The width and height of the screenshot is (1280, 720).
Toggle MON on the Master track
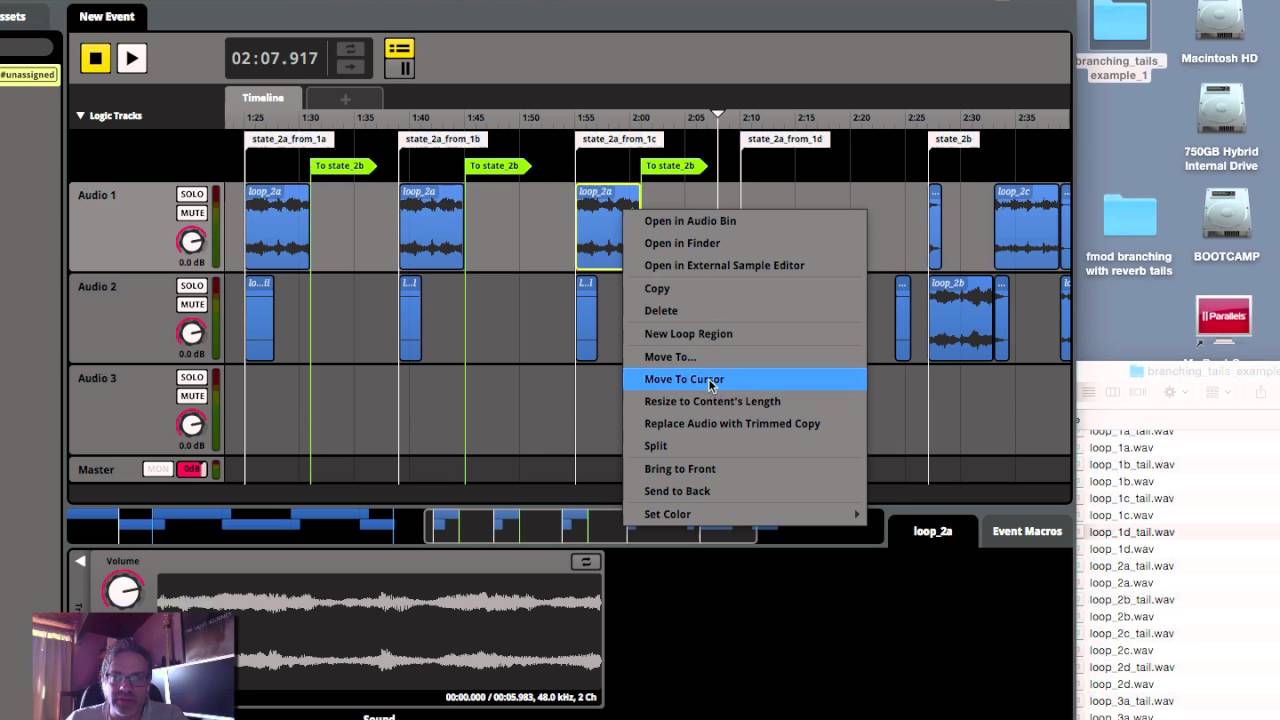(158, 469)
